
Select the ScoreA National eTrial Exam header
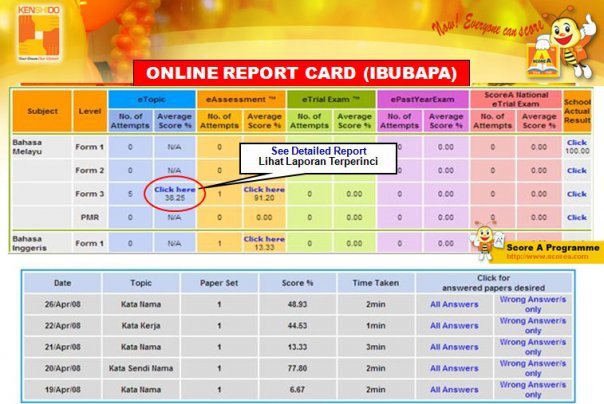tap(512, 99)
